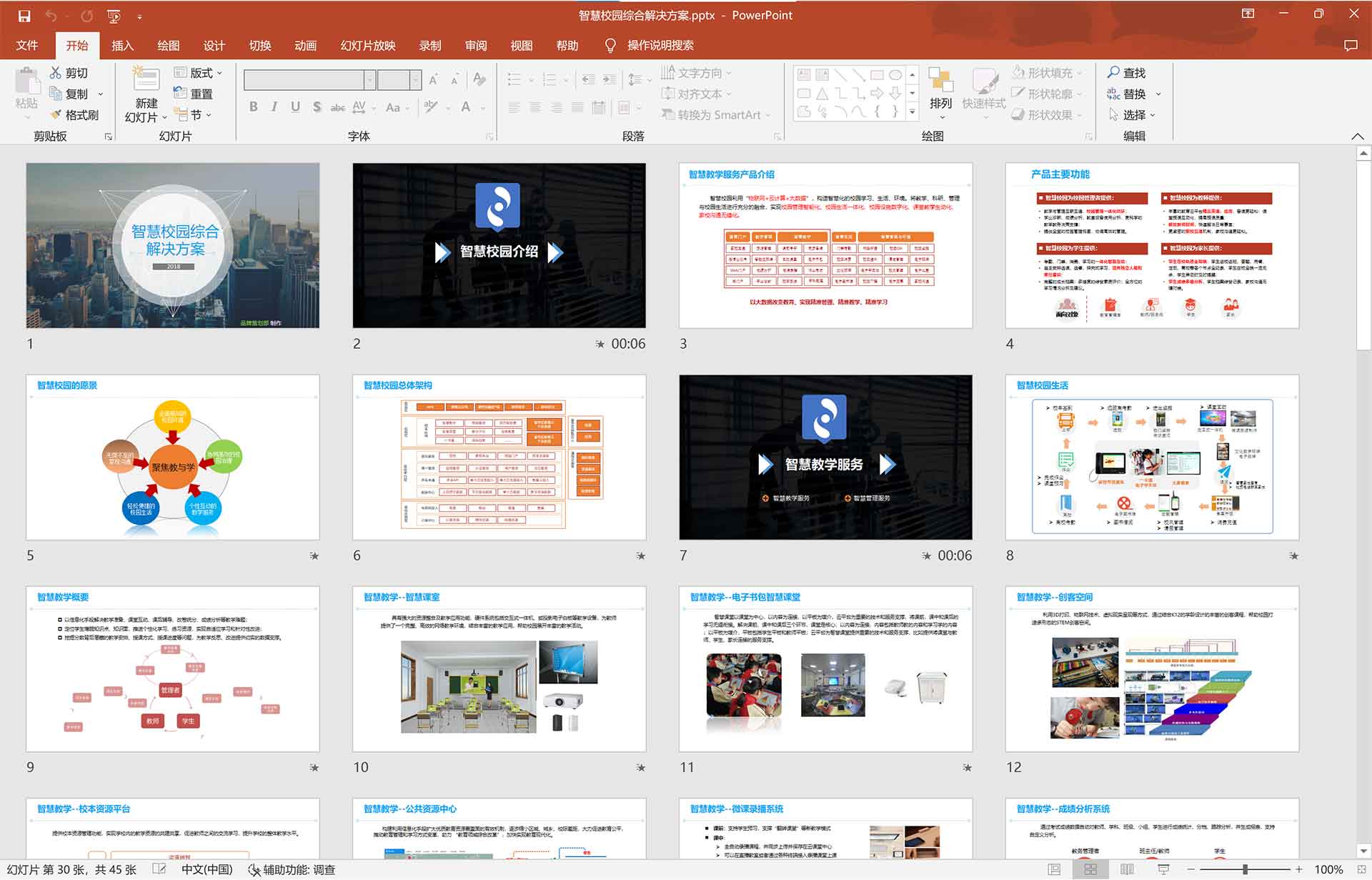Expand the Section (节) dropdown
The width and height of the screenshot is (1372, 880).
click(209, 115)
